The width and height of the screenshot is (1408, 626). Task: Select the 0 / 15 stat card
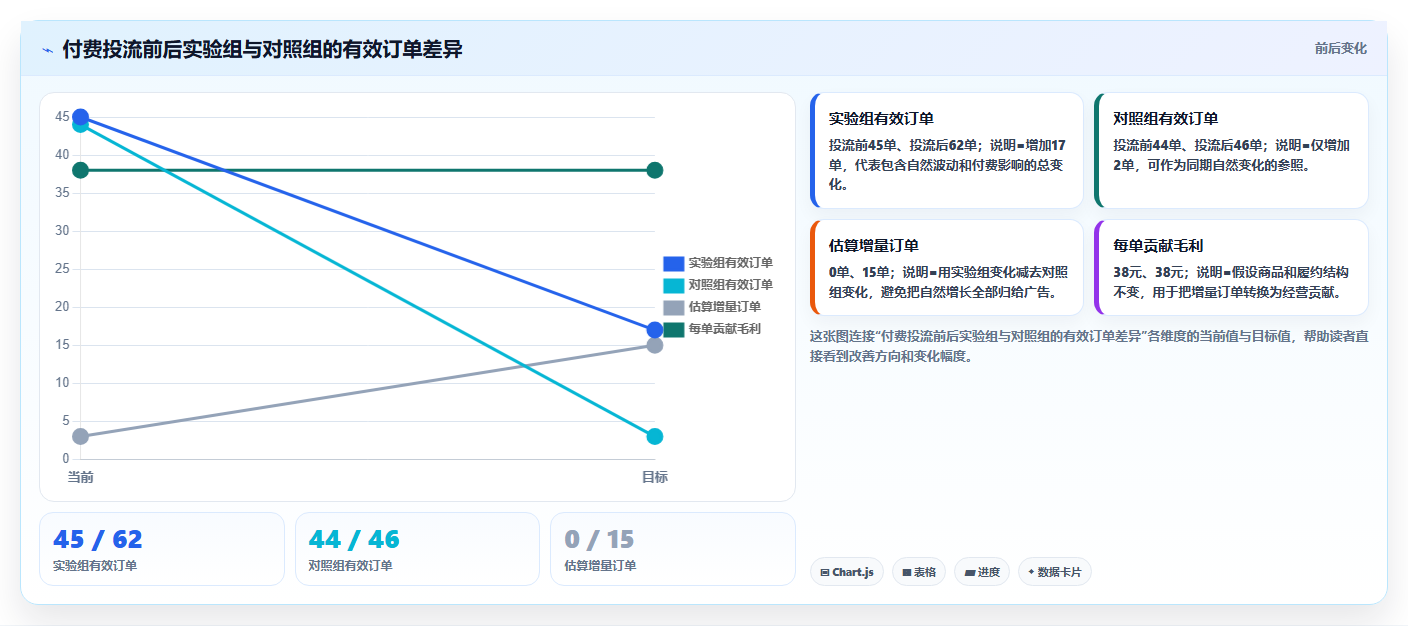click(673, 549)
